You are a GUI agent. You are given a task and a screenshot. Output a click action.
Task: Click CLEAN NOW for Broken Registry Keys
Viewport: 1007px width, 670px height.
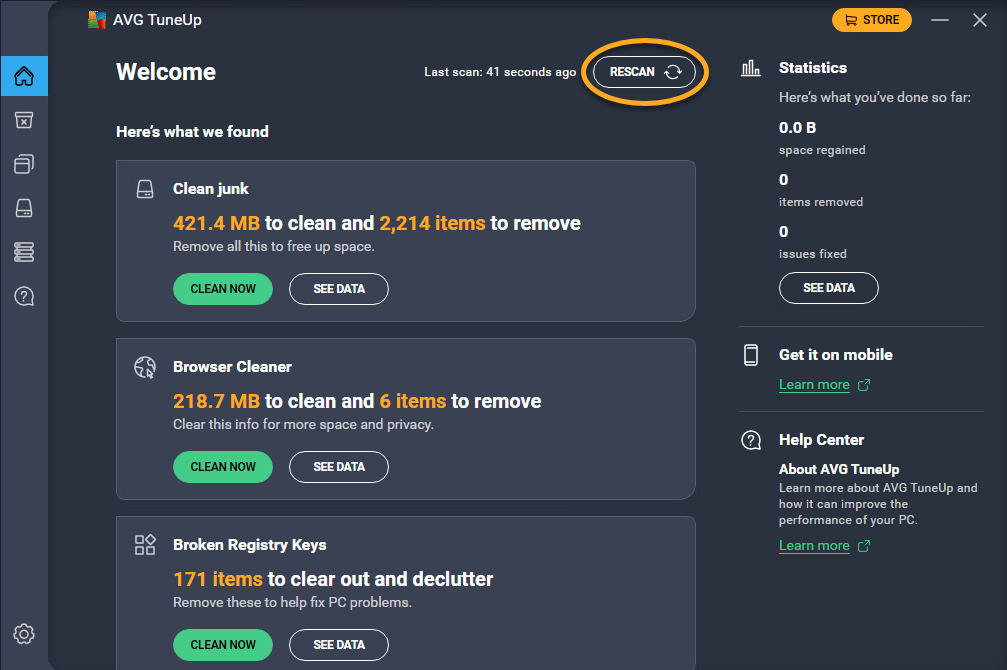pos(223,645)
